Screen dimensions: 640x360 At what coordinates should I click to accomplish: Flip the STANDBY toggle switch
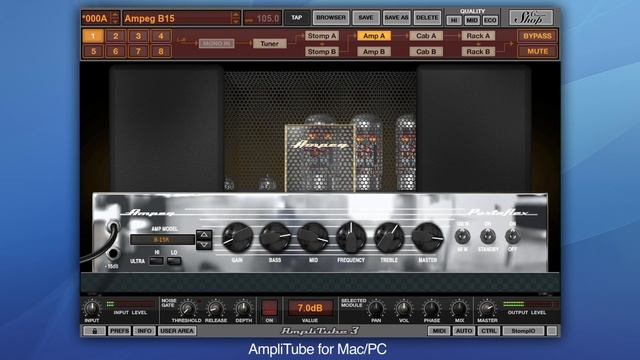(488, 236)
